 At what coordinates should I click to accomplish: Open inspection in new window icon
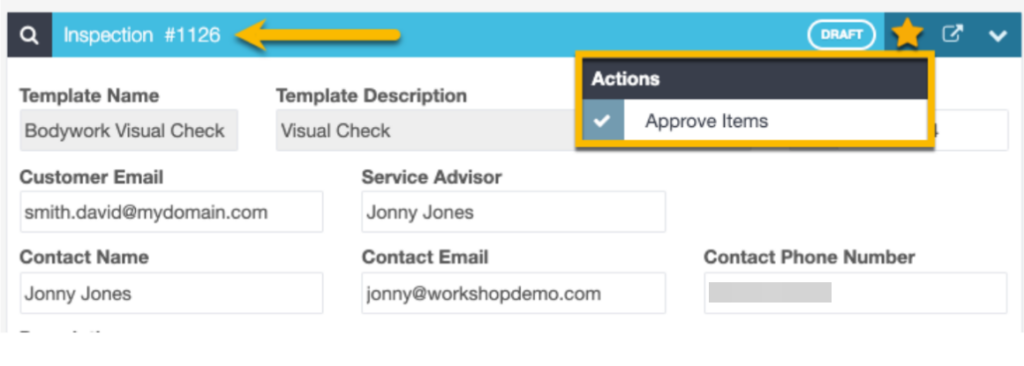952,35
